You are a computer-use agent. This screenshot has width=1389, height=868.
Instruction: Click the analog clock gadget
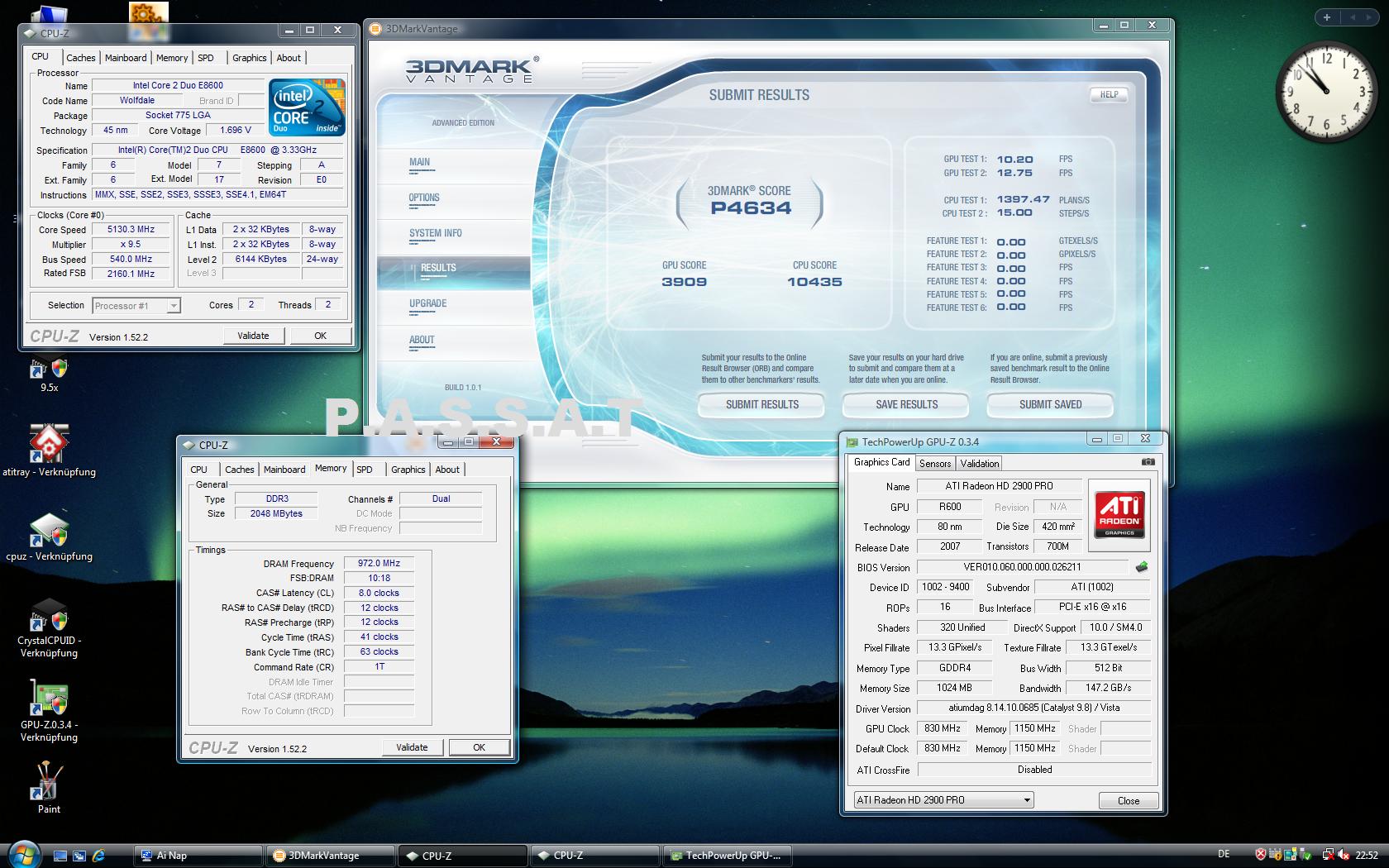pos(1326,90)
